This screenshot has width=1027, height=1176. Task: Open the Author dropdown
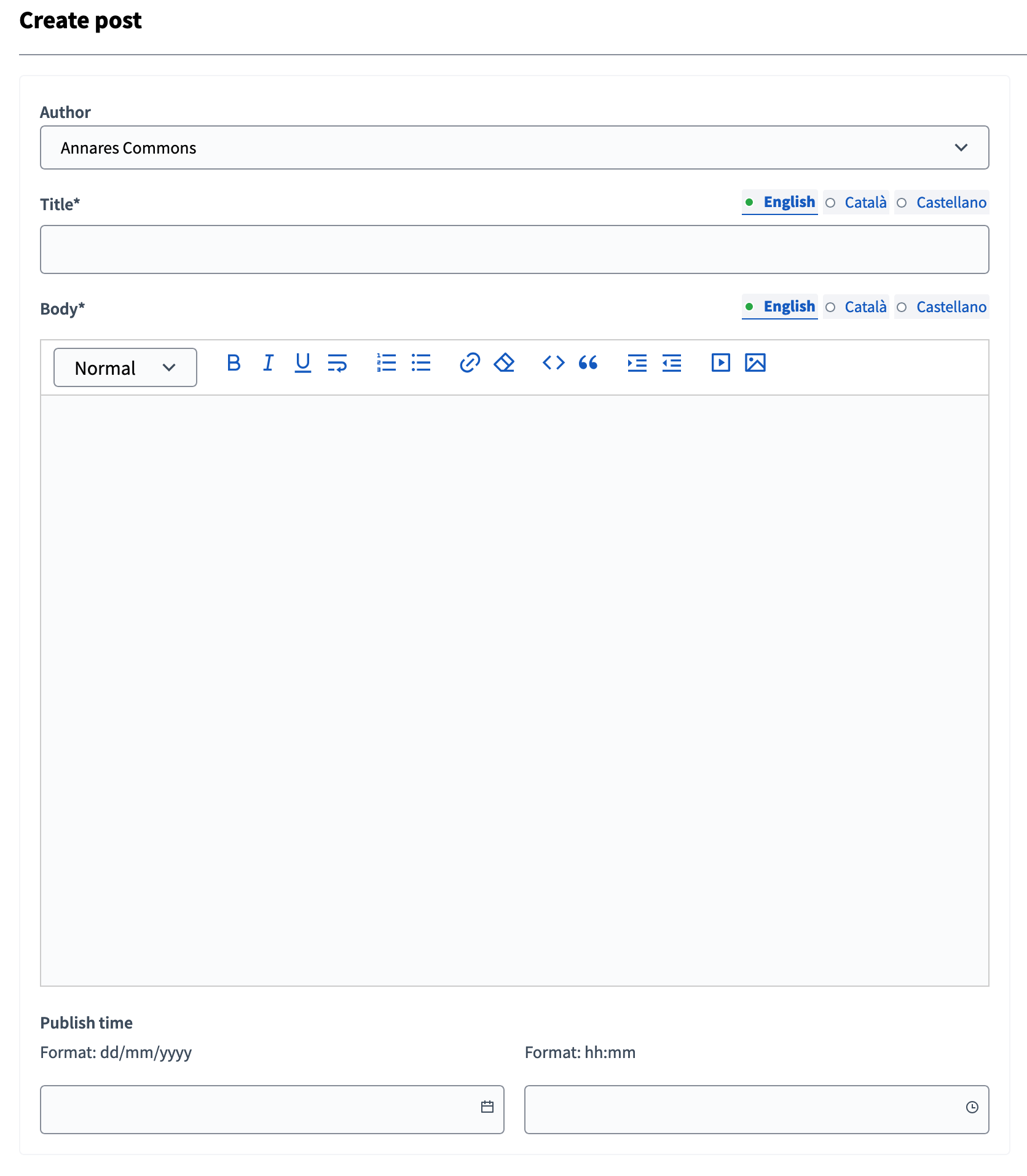tap(962, 147)
